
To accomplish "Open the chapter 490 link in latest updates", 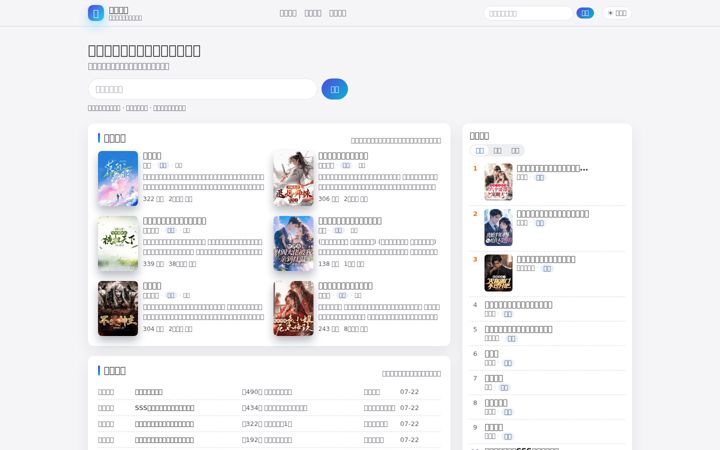I will coord(267,392).
